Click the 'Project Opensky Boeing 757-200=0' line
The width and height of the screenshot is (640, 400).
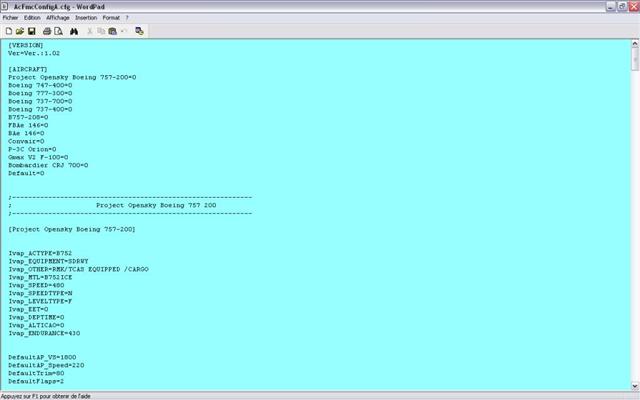(72, 77)
